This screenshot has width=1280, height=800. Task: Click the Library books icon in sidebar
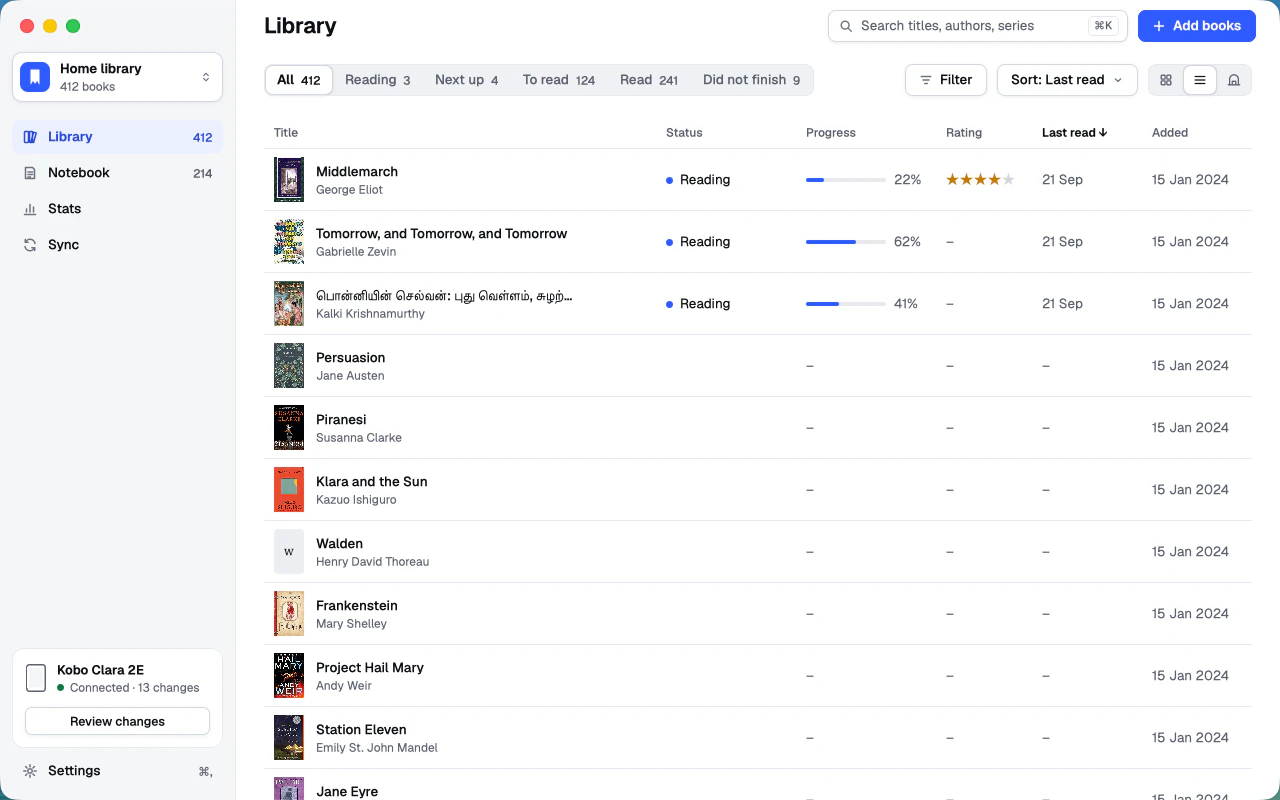click(30, 137)
